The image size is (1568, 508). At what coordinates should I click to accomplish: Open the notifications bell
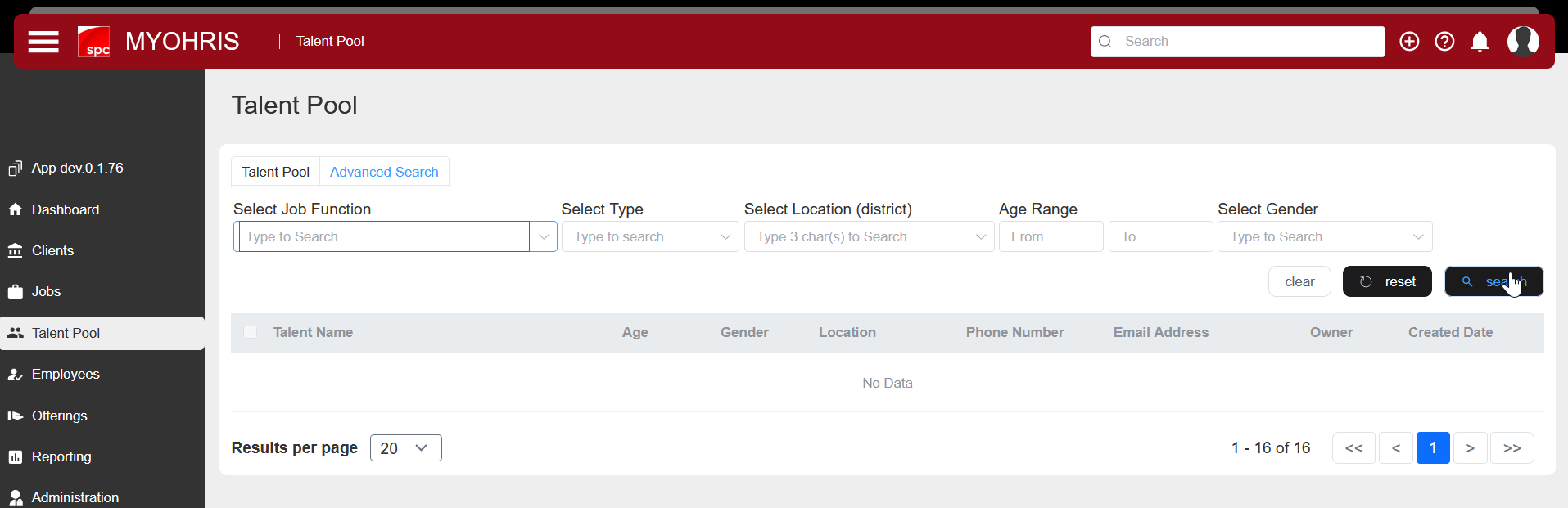pyautogui.click(x=1480, y=42)
